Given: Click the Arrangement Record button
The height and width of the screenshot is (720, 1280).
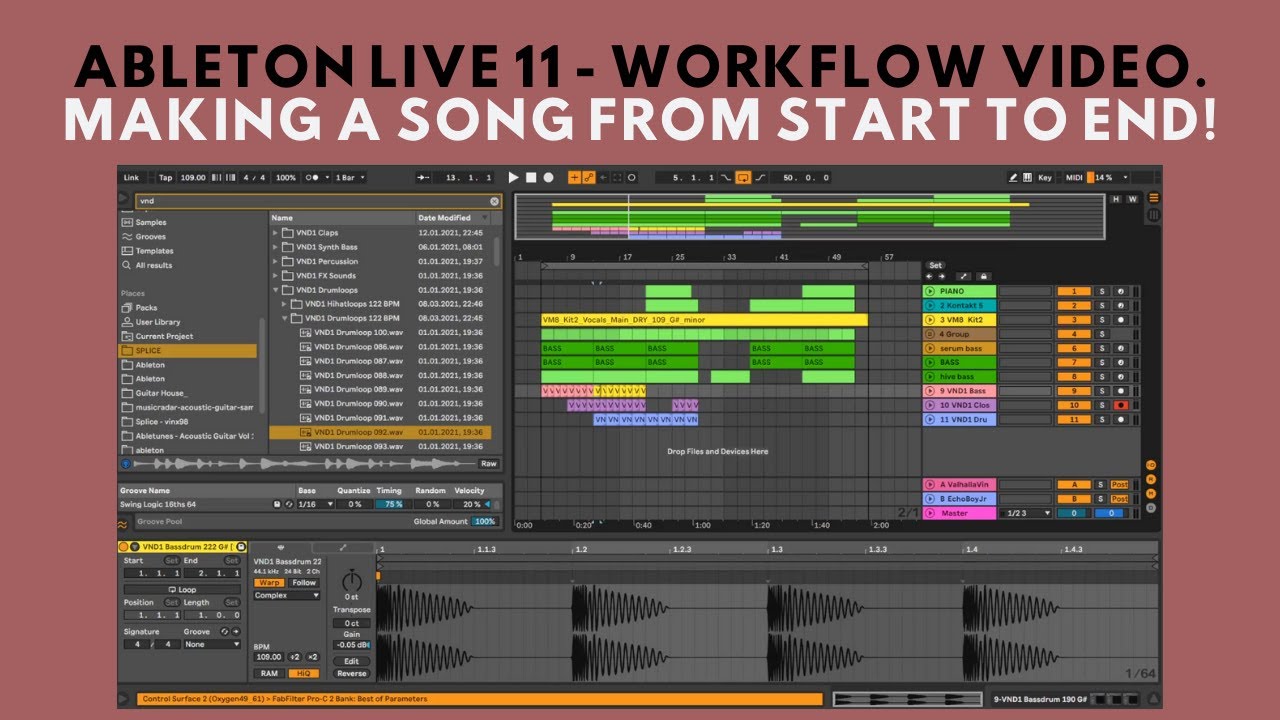Looking at the screenshot, I should tap(548, 177).
